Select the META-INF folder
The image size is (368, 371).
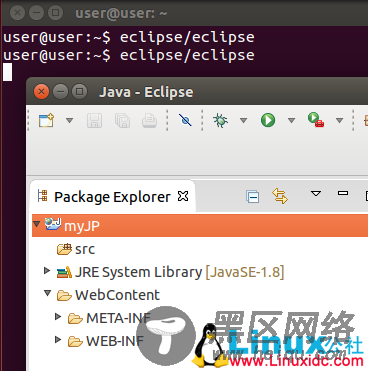click(x=119, y=318)
